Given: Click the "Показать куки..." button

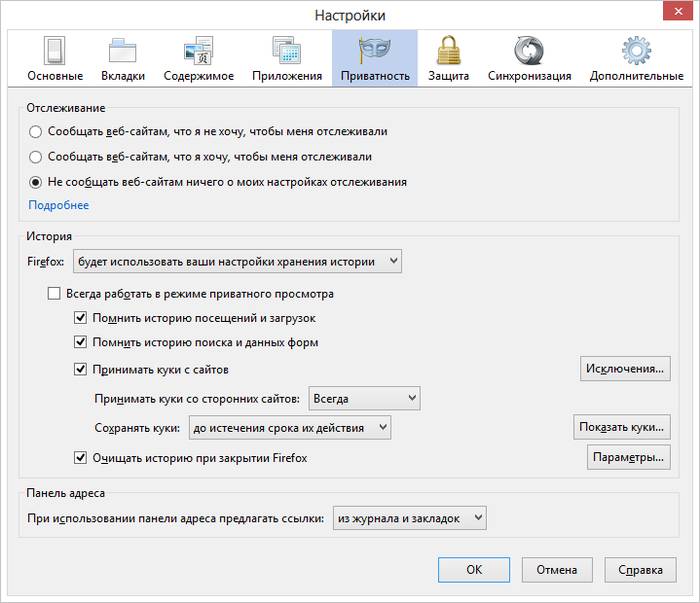Looking at the screenshot, I should click(x=620, y=427).
